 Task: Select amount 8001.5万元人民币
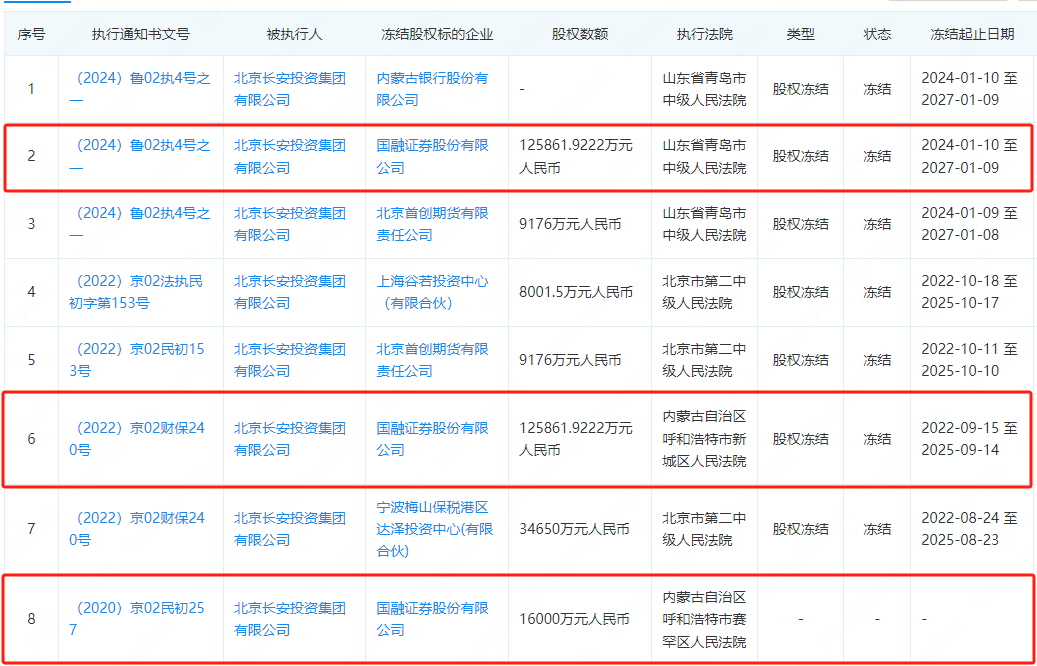[x=576, y=292]
